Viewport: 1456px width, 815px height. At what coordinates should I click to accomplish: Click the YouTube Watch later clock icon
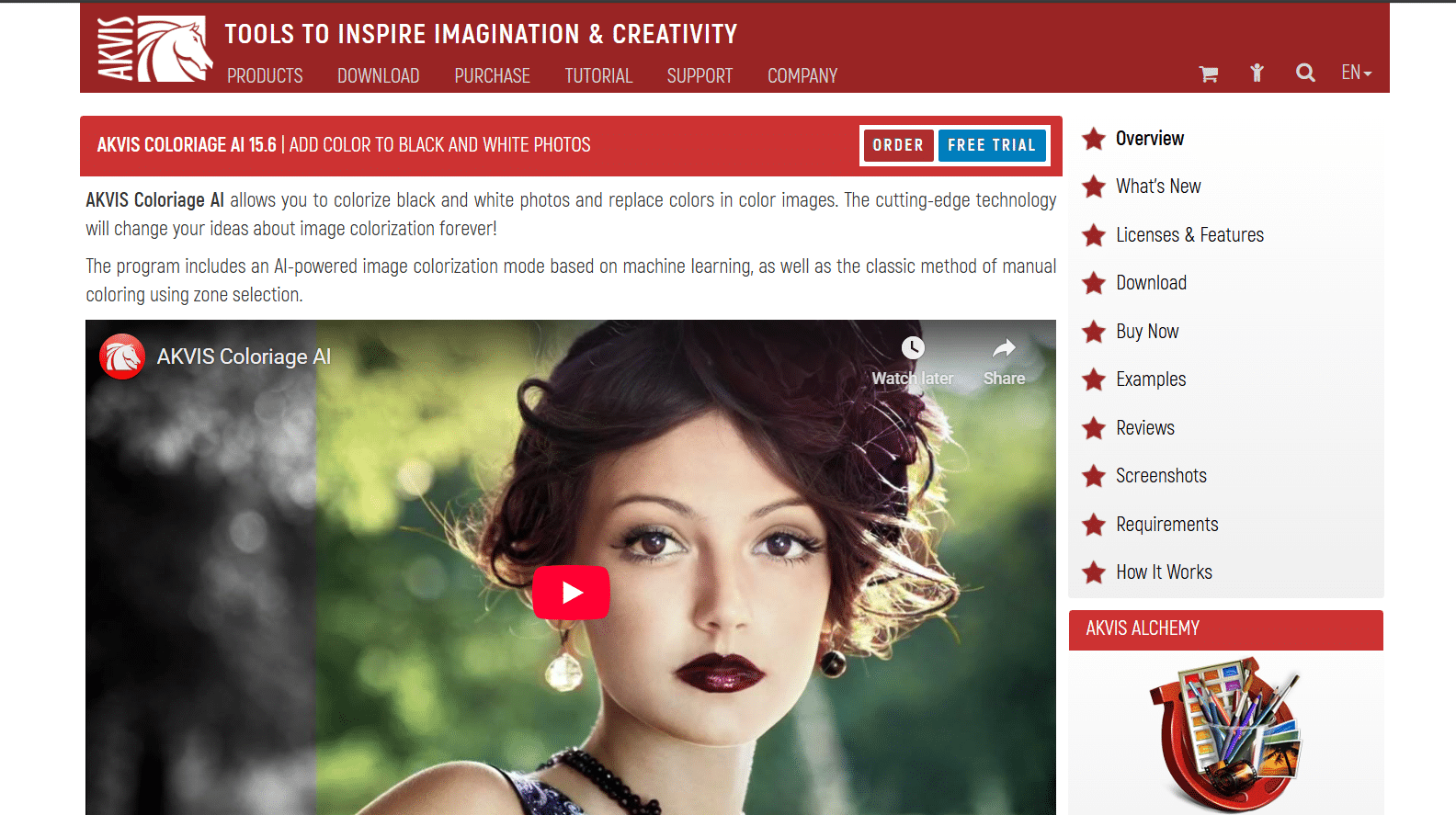tap(912, 349)
